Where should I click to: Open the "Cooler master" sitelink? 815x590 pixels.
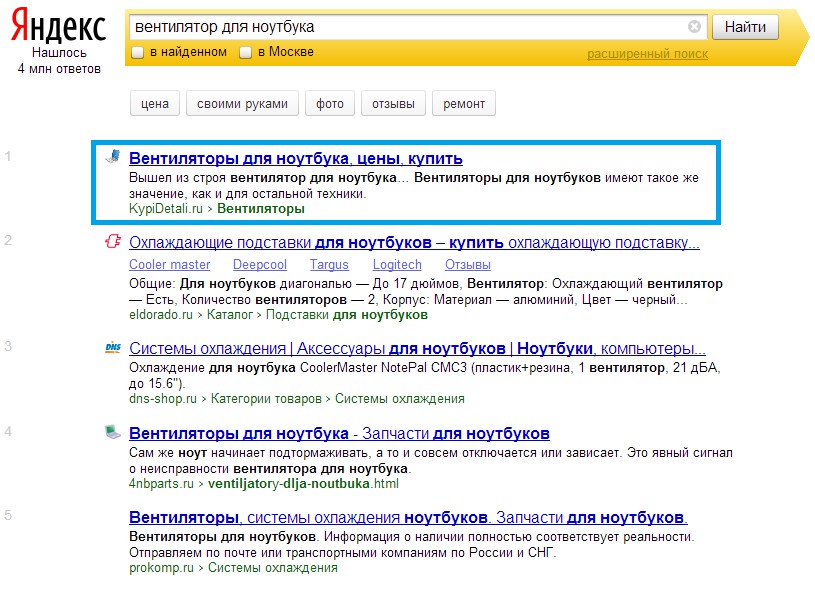tap(170, 265)
